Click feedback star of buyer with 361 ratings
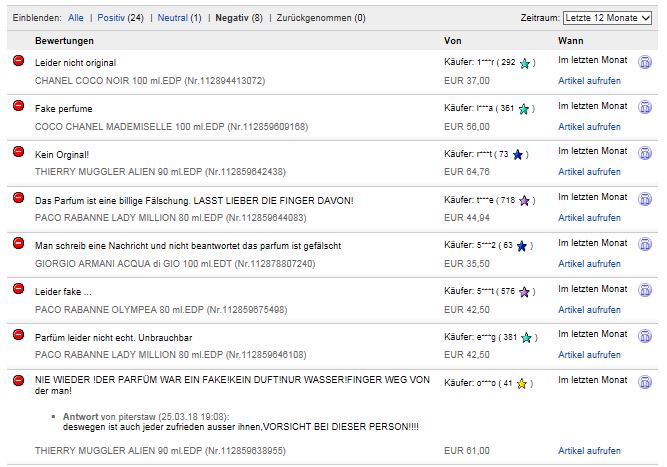 (524, 109)
